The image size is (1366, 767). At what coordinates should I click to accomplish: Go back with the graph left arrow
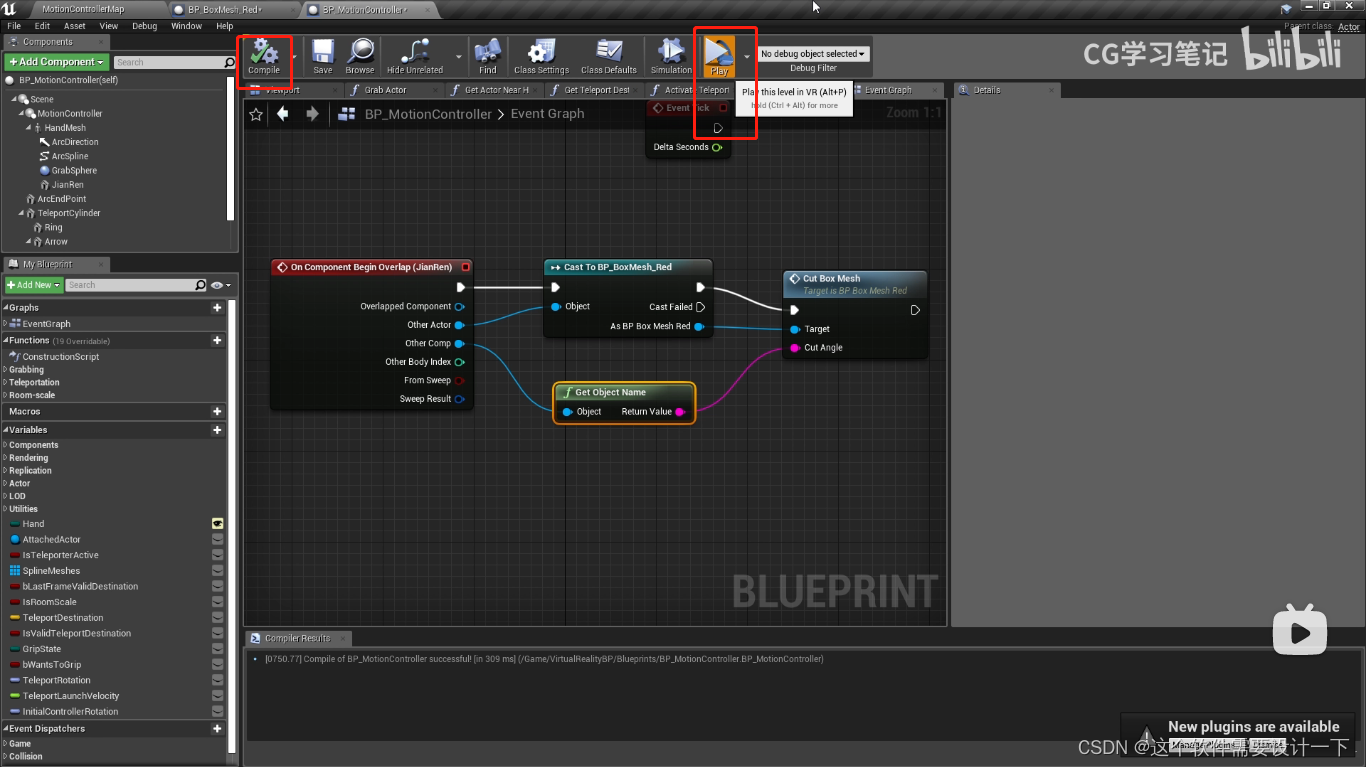click(283, 114)
